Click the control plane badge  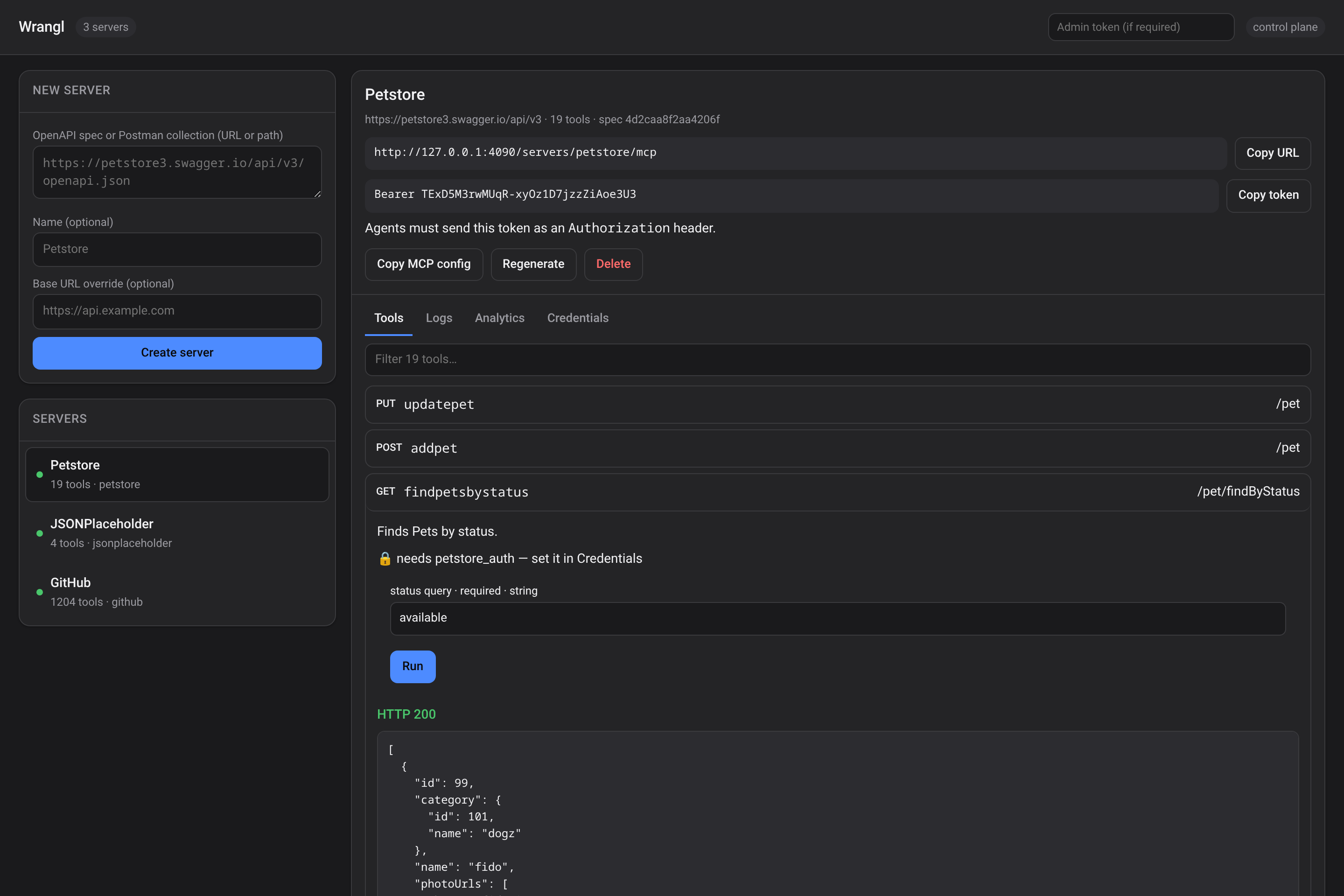(x=1285, y=27)
